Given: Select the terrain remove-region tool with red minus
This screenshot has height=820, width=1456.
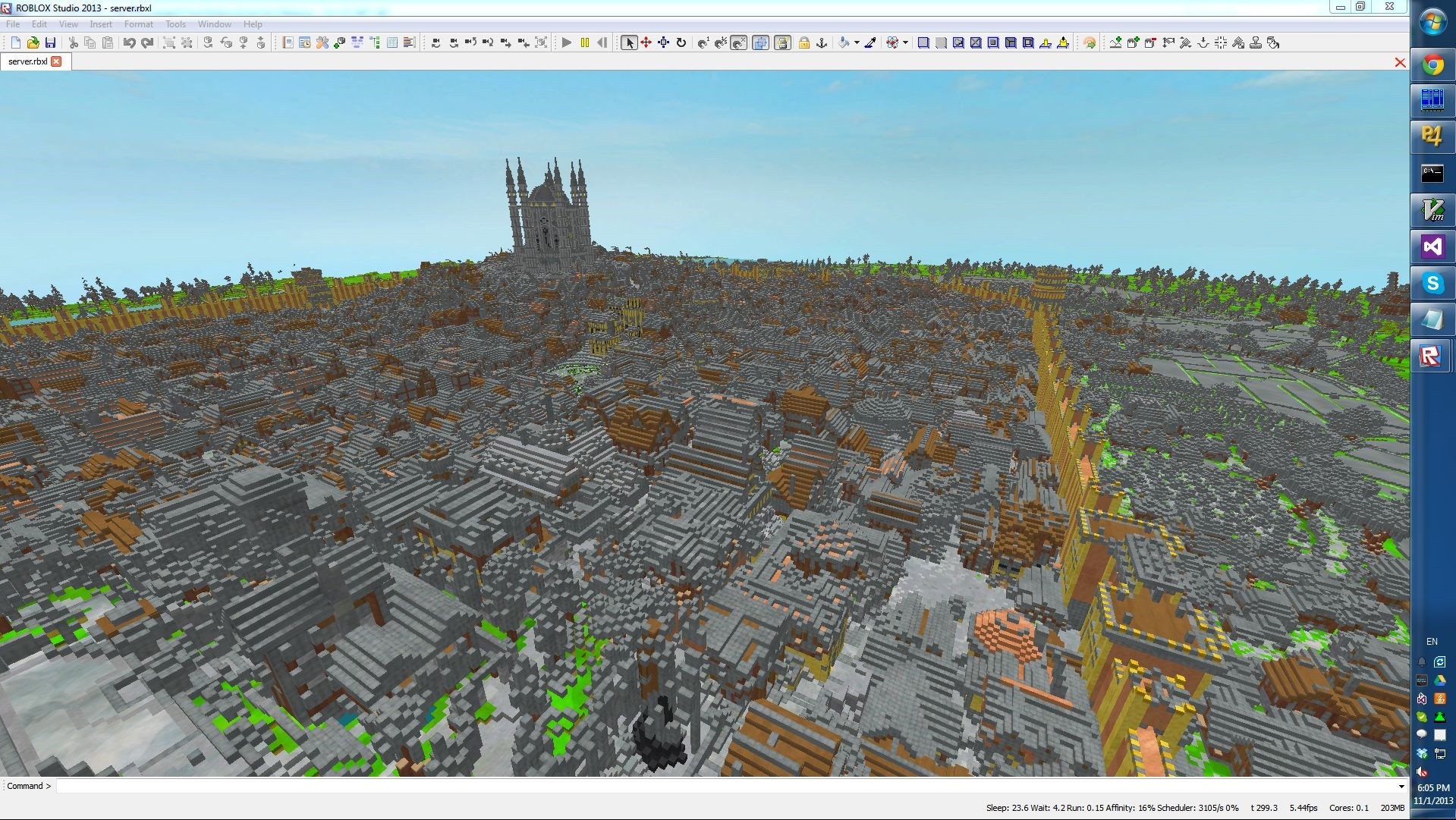Looking at the screenshot, I should 1150,43.
